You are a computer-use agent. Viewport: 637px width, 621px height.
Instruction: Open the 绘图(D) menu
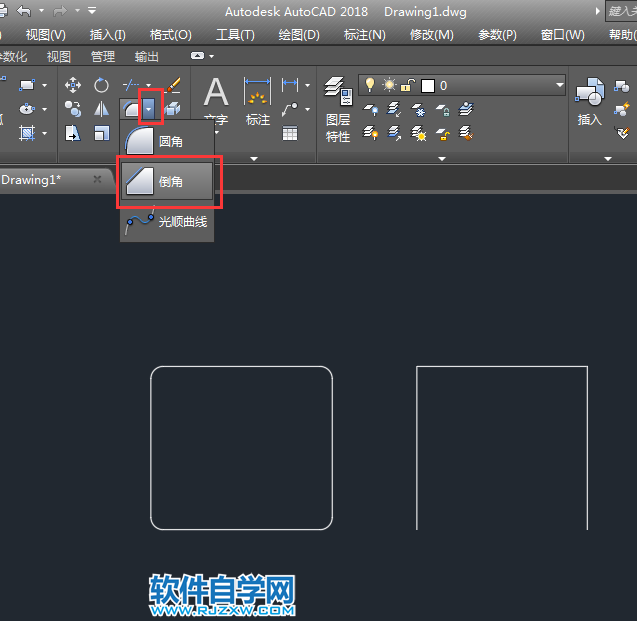pyautogui.click(x=299, y=34)
